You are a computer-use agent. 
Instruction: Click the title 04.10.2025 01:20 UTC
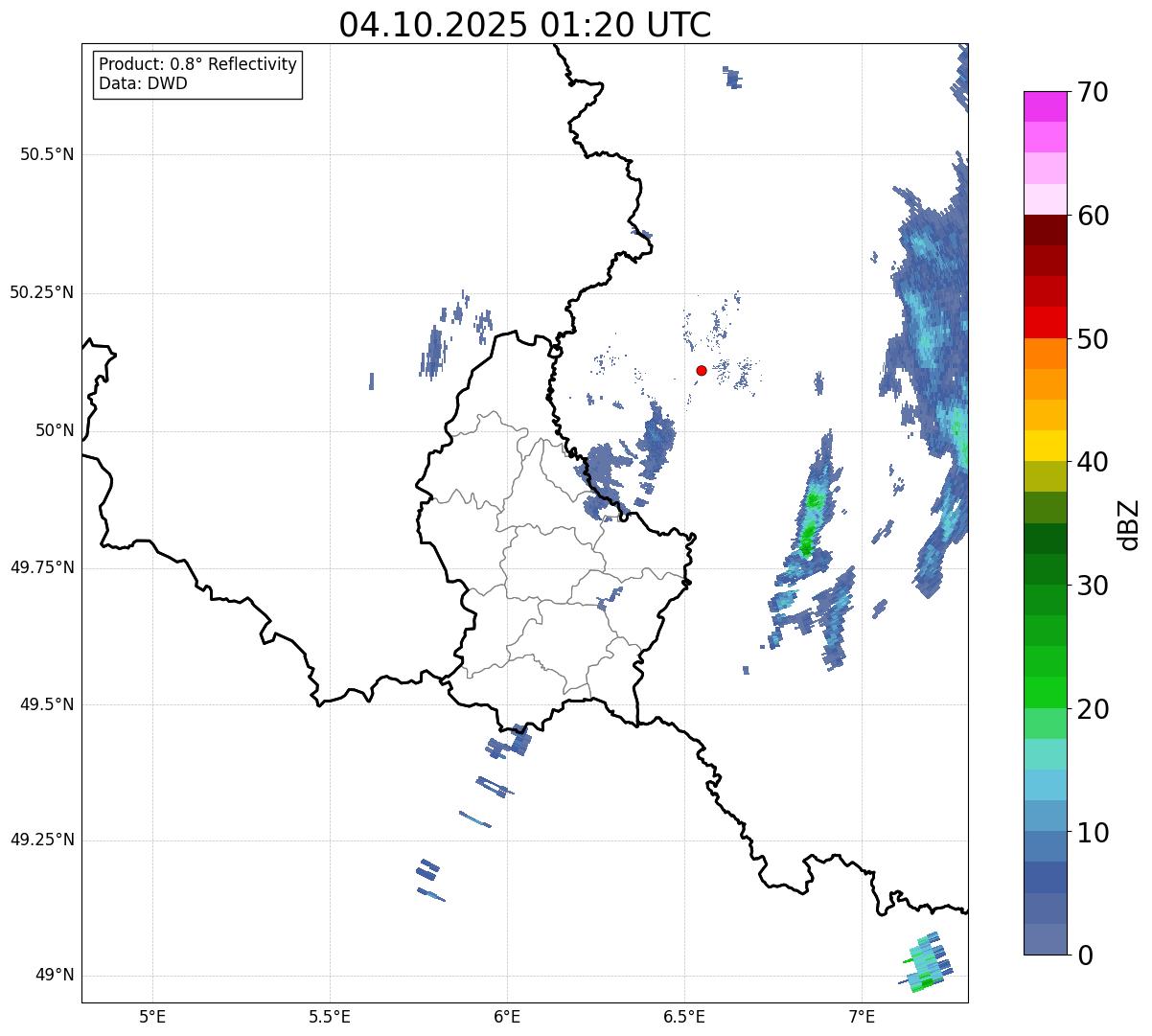(525, 25)
